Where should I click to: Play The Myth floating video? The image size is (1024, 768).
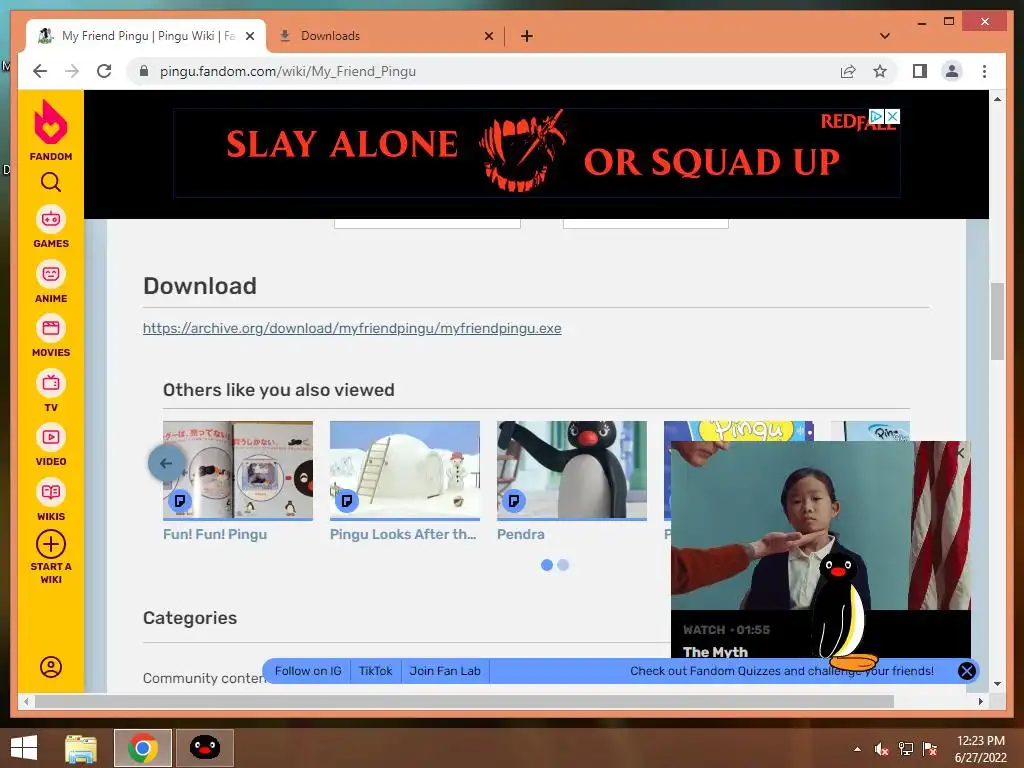(820, 526)
